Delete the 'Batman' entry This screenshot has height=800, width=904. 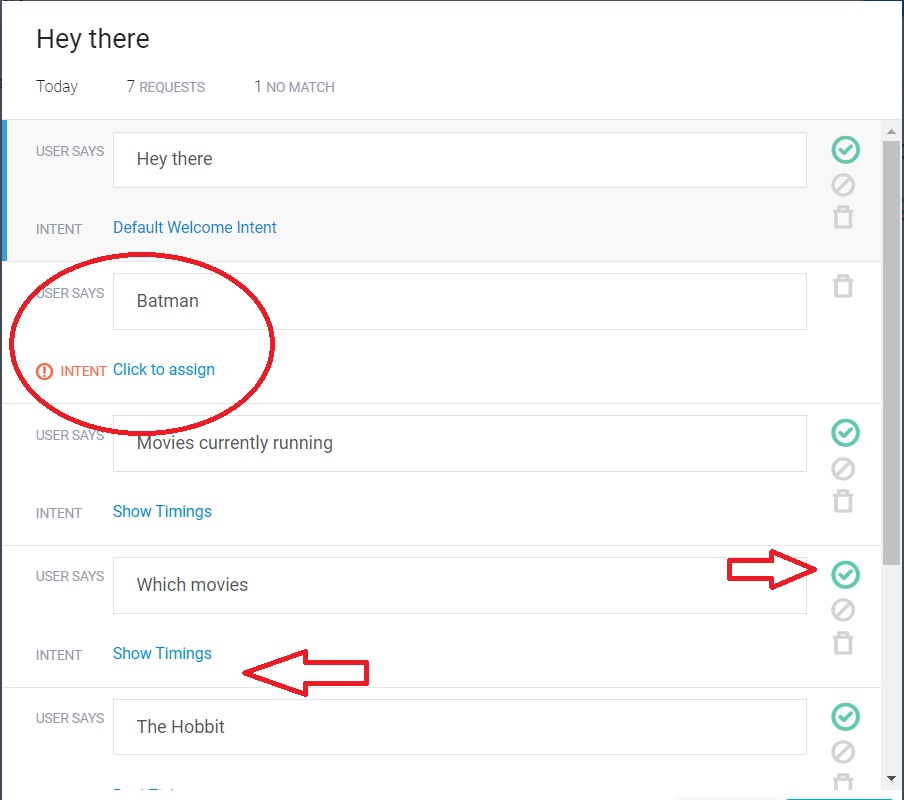pos(843,286)
